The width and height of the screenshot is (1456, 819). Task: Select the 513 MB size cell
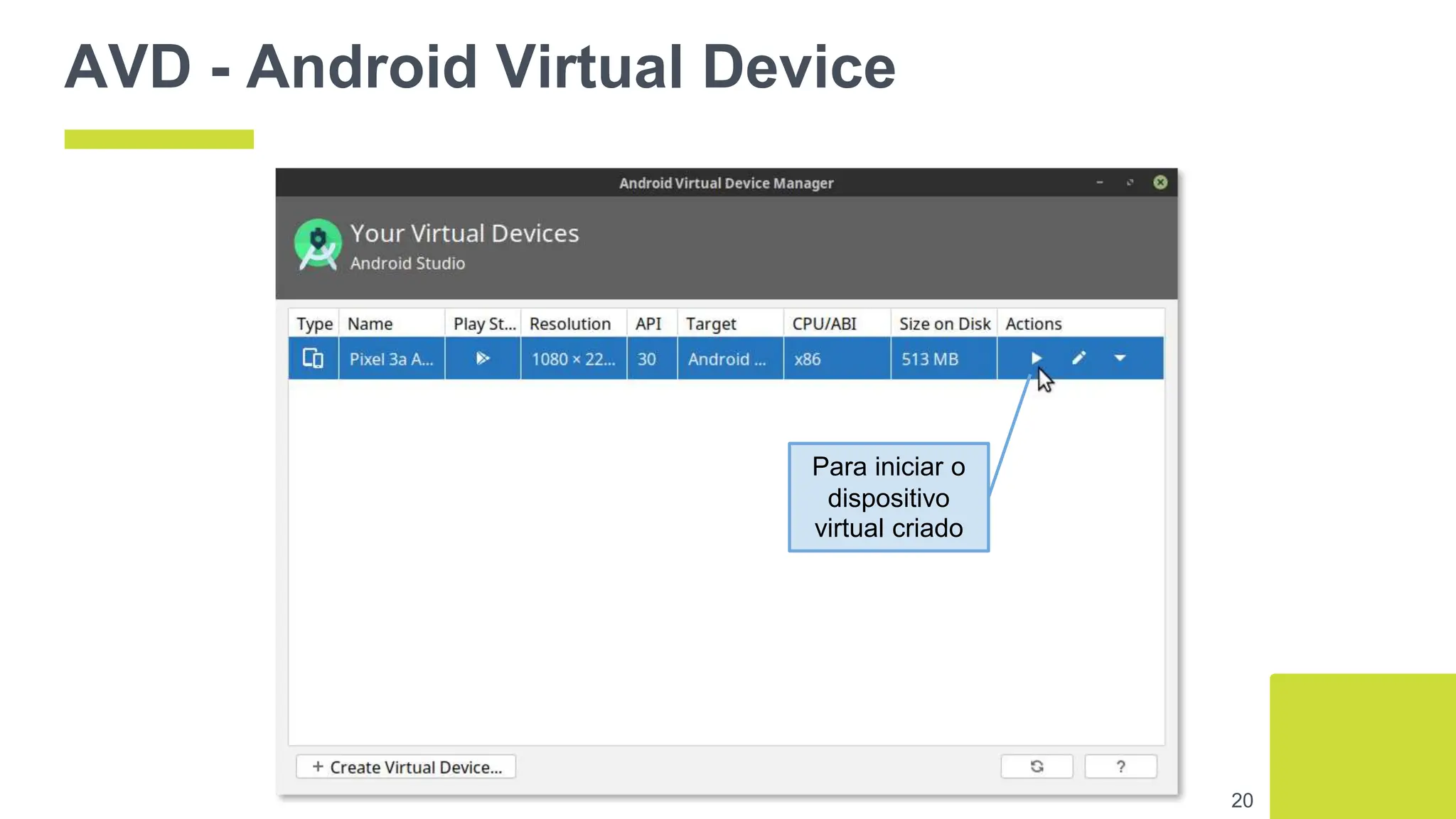(944, 358)
